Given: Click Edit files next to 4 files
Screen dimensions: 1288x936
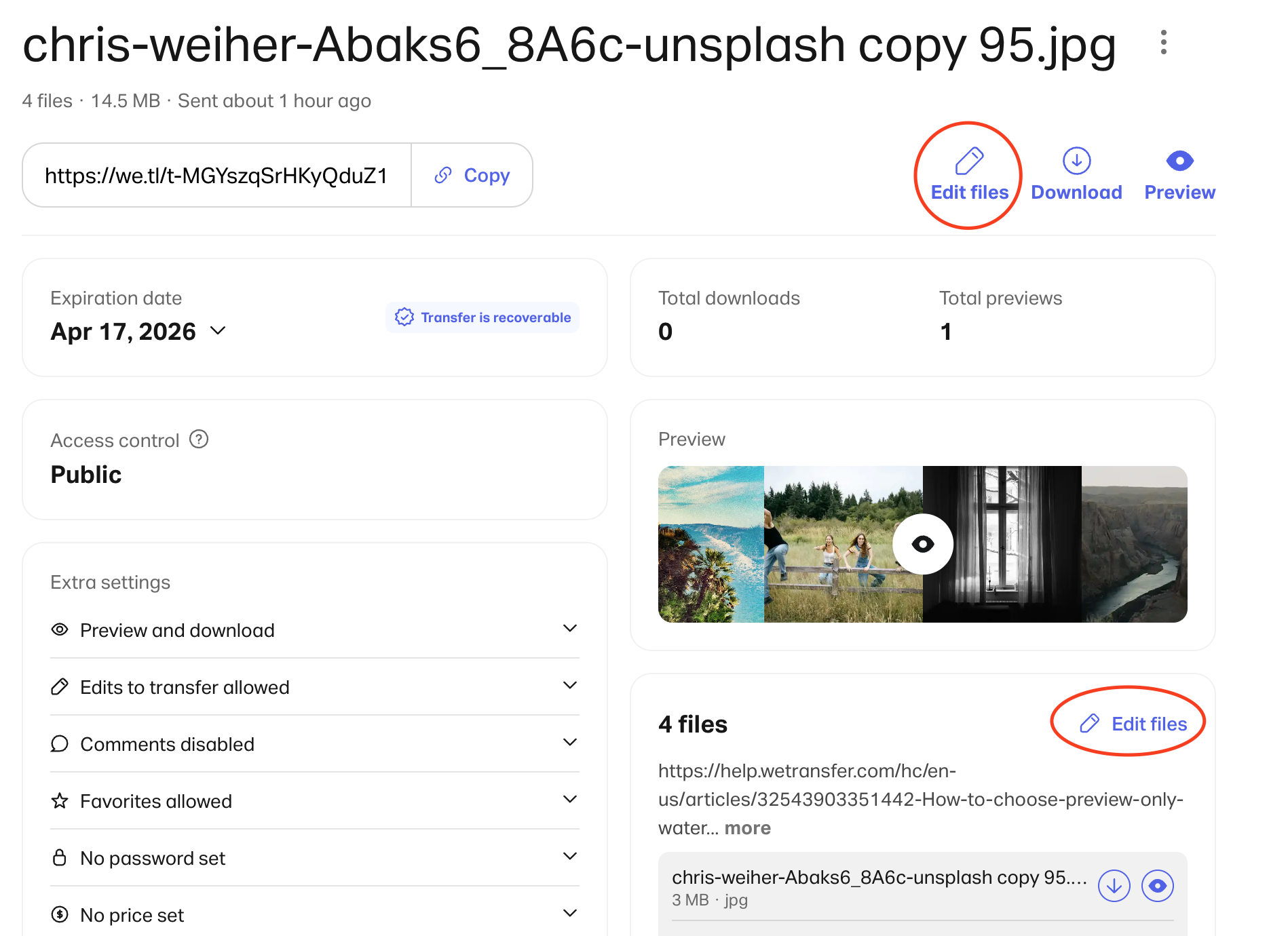Looking at the screenshot, I should point(1133,724).
